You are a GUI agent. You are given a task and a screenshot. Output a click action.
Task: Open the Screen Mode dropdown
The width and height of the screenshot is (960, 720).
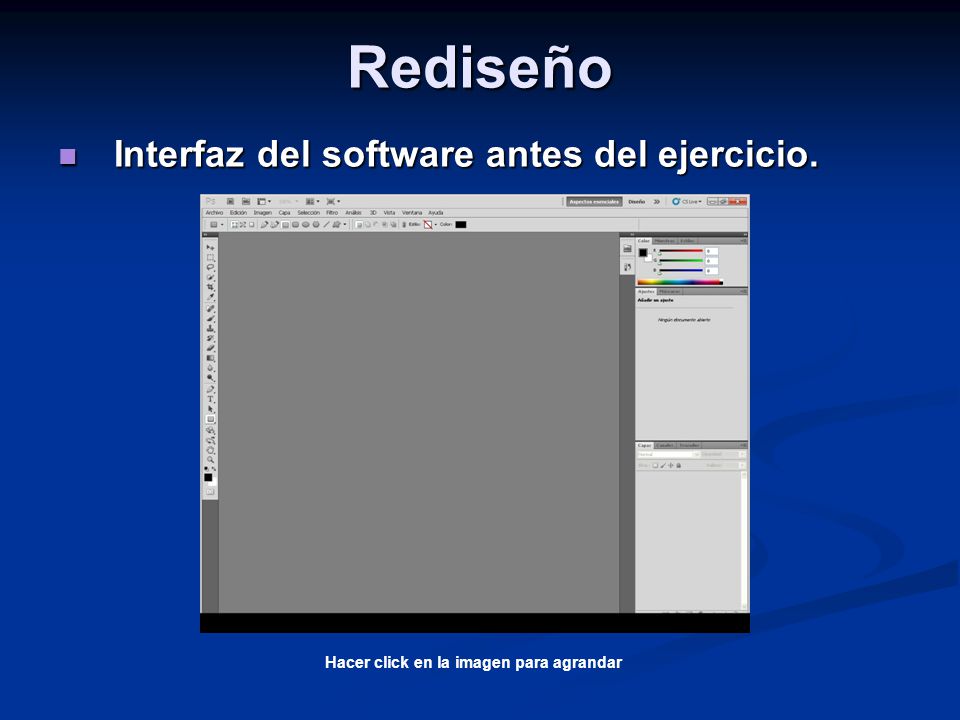click(x=334, y=201)
